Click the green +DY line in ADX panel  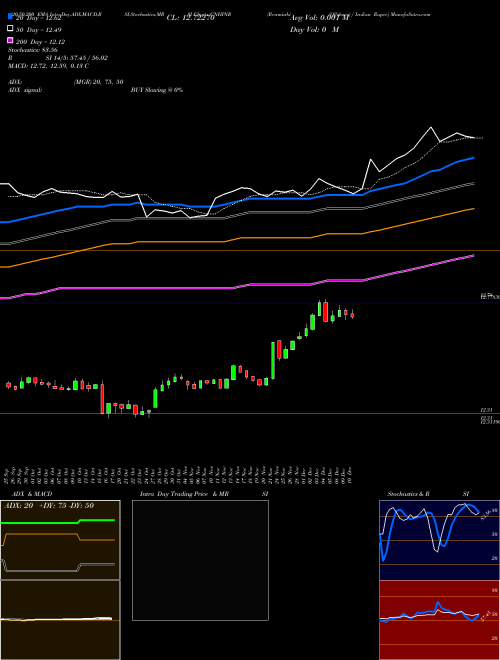(58, 522)
